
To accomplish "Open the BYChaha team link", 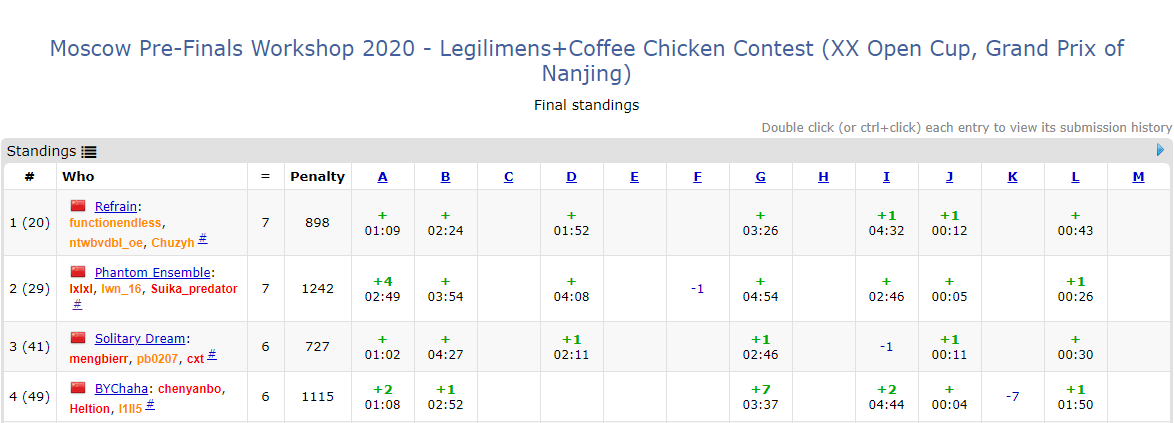I will (121, 388).
